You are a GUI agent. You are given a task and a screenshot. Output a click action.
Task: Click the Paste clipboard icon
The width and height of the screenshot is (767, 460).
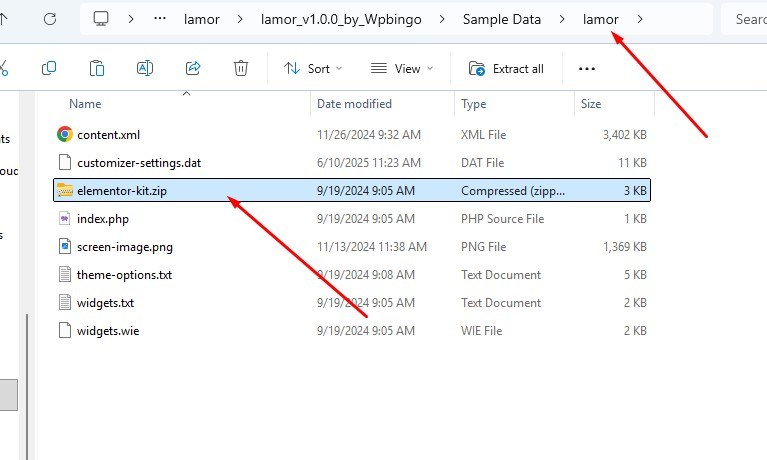[x=97, y=68]
